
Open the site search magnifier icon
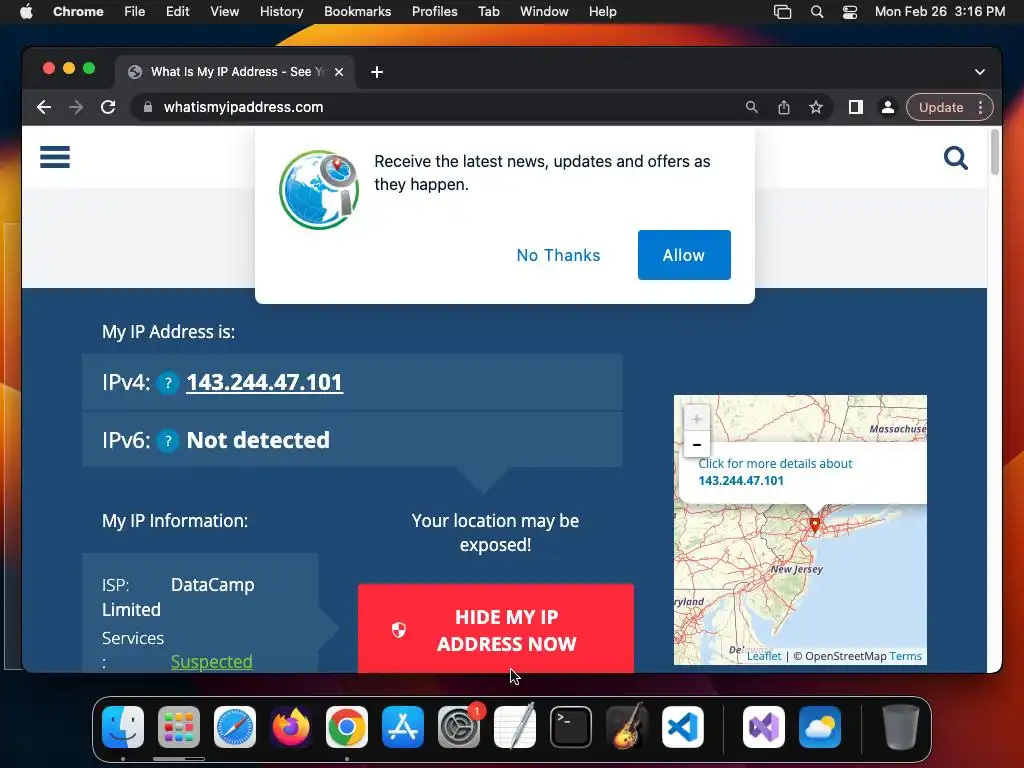pyautogui.click(x=955, y=157)
